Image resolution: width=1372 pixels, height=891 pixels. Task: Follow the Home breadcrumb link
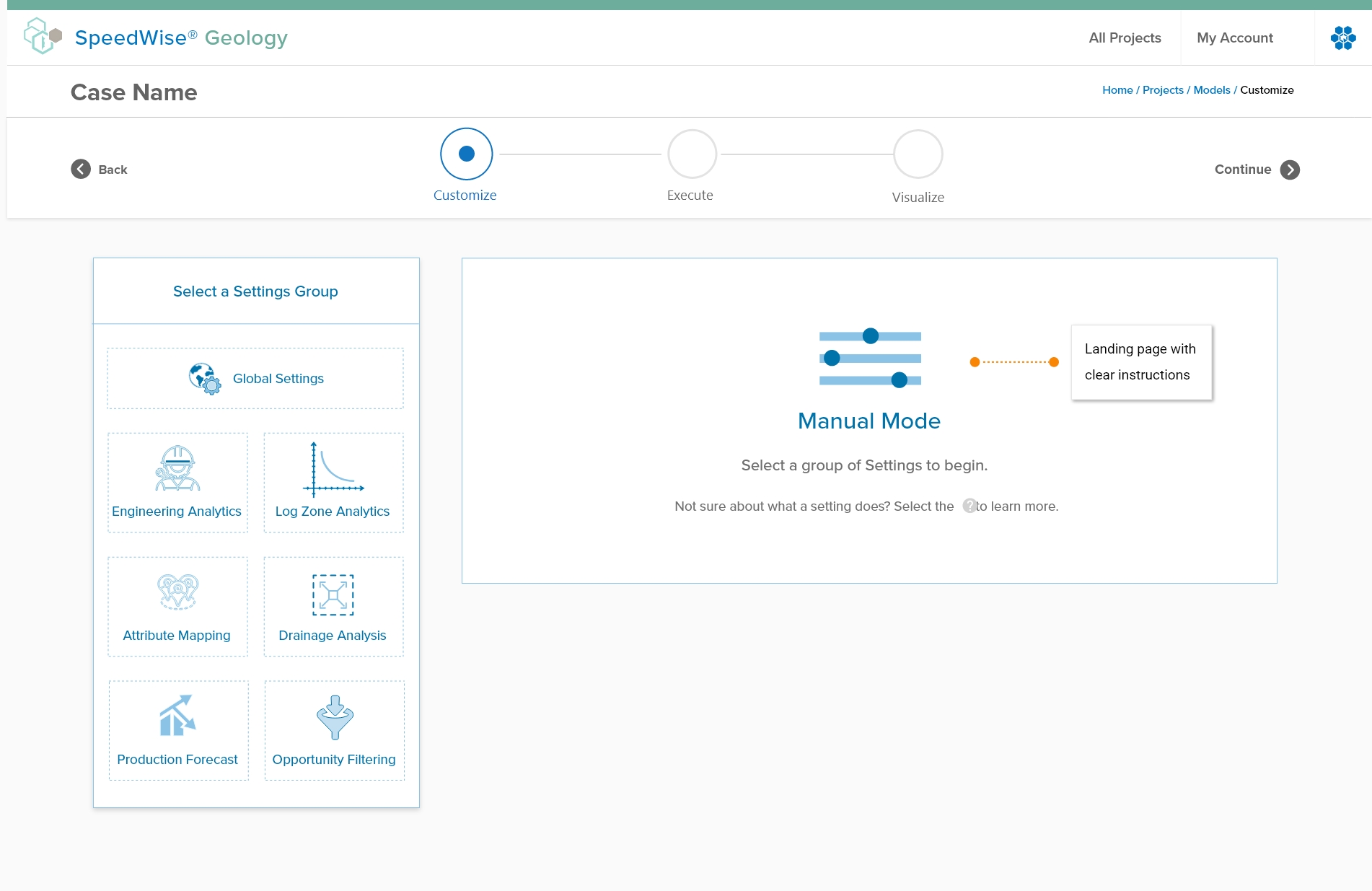(x=1117, y=90)
